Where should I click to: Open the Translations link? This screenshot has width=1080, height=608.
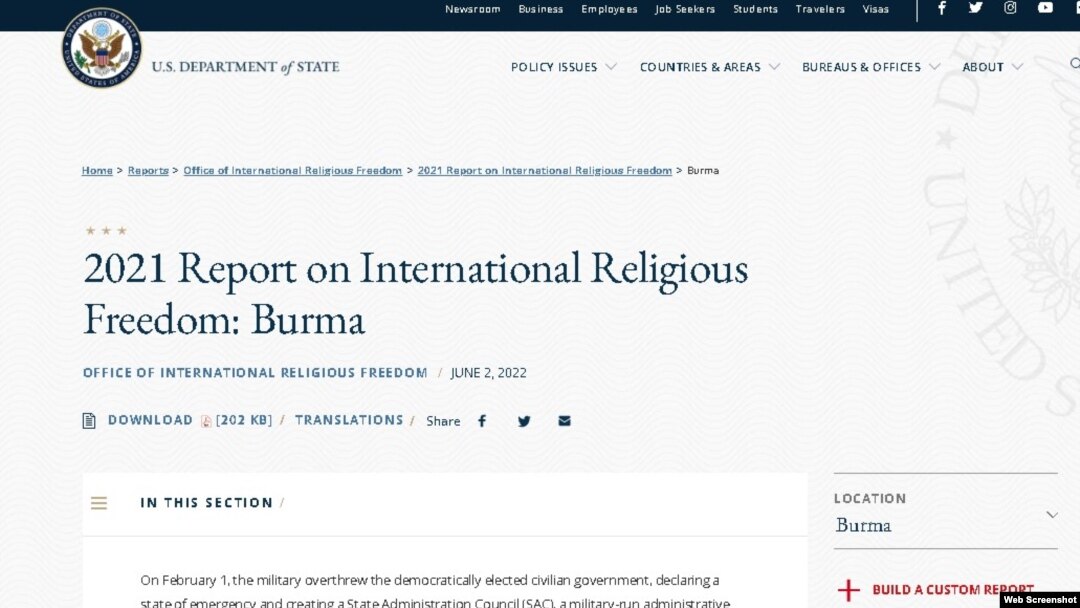tap(349, 420)
